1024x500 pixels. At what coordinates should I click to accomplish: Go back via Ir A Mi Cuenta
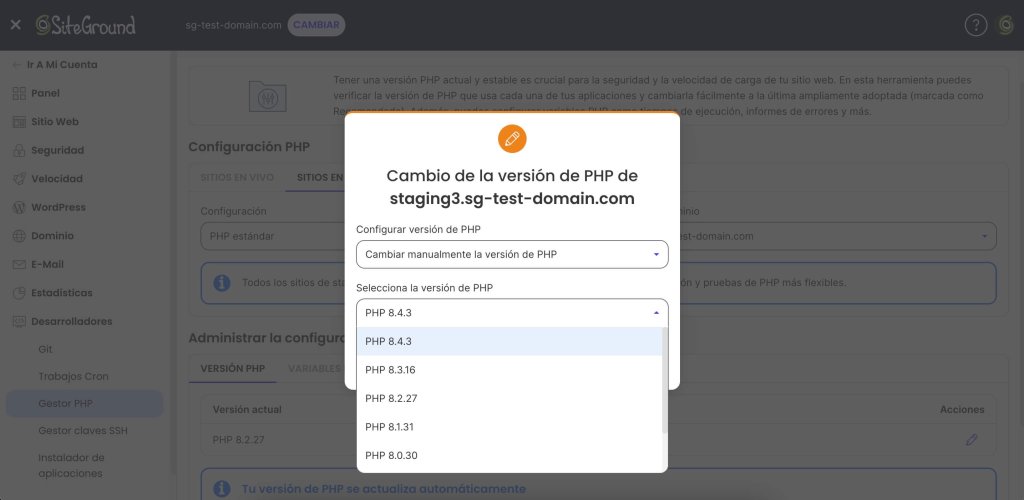[55, 65]
